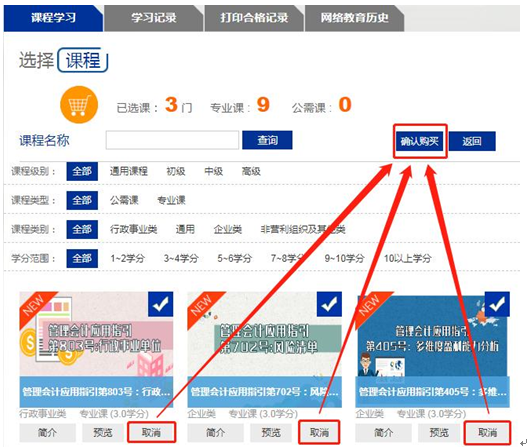528x447 pixels.
Task: Select 全部 in the 学分范围 filter
Action: [82, 258]
